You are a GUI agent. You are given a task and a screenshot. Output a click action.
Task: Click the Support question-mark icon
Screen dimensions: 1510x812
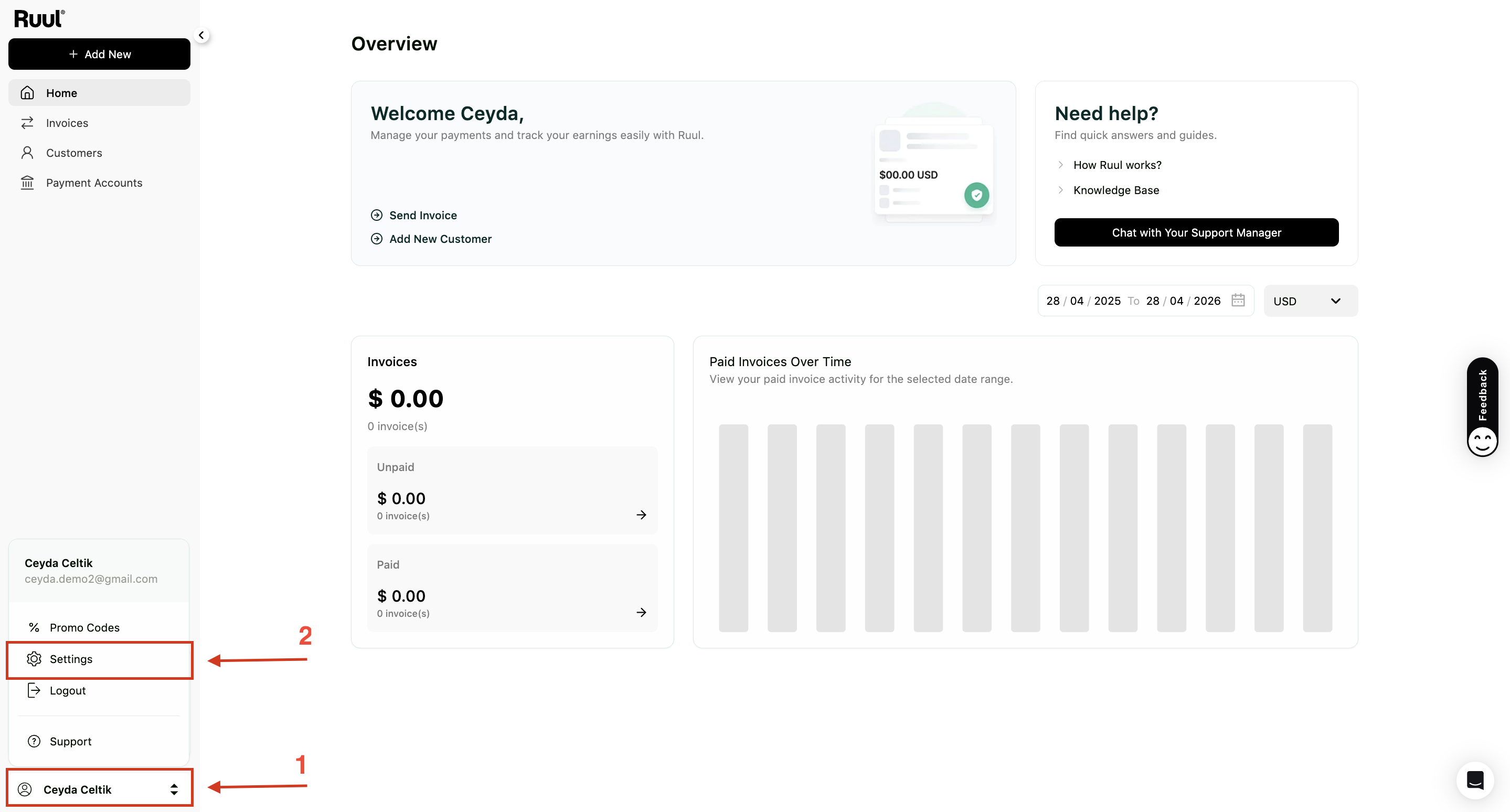tap(34, 741)
